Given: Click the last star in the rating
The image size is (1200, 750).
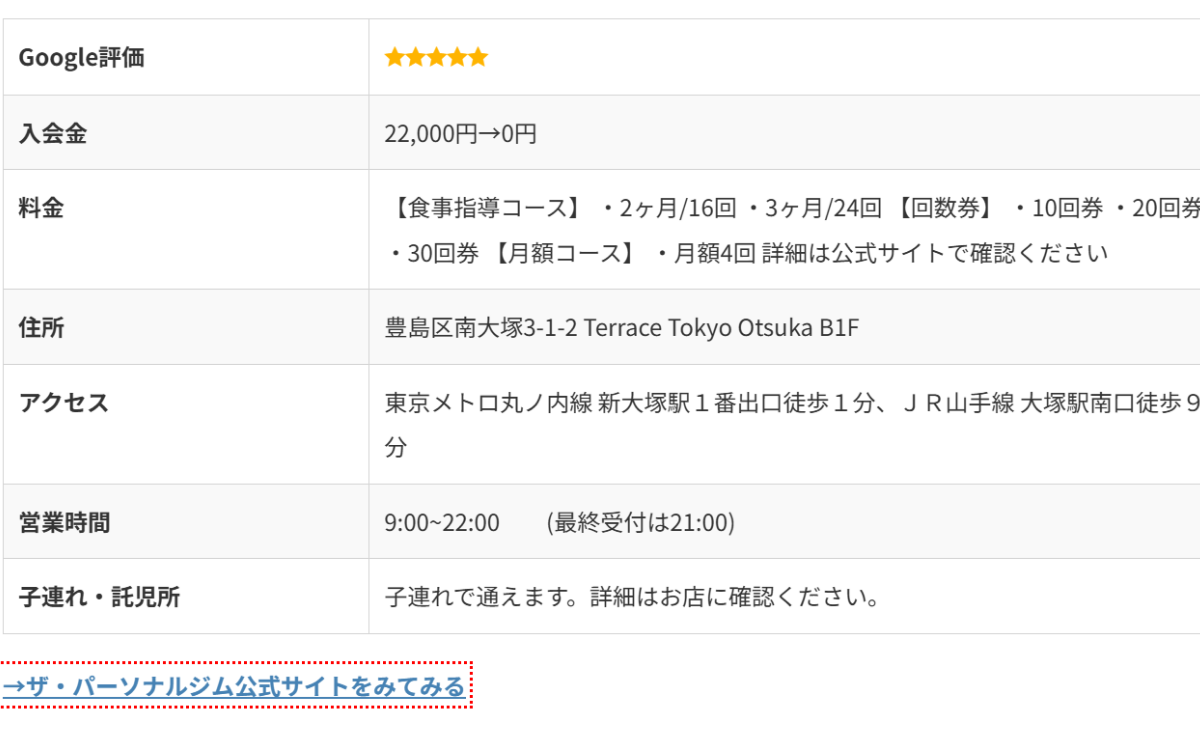Looking at the screenshot, I should [x=478, y=57].
